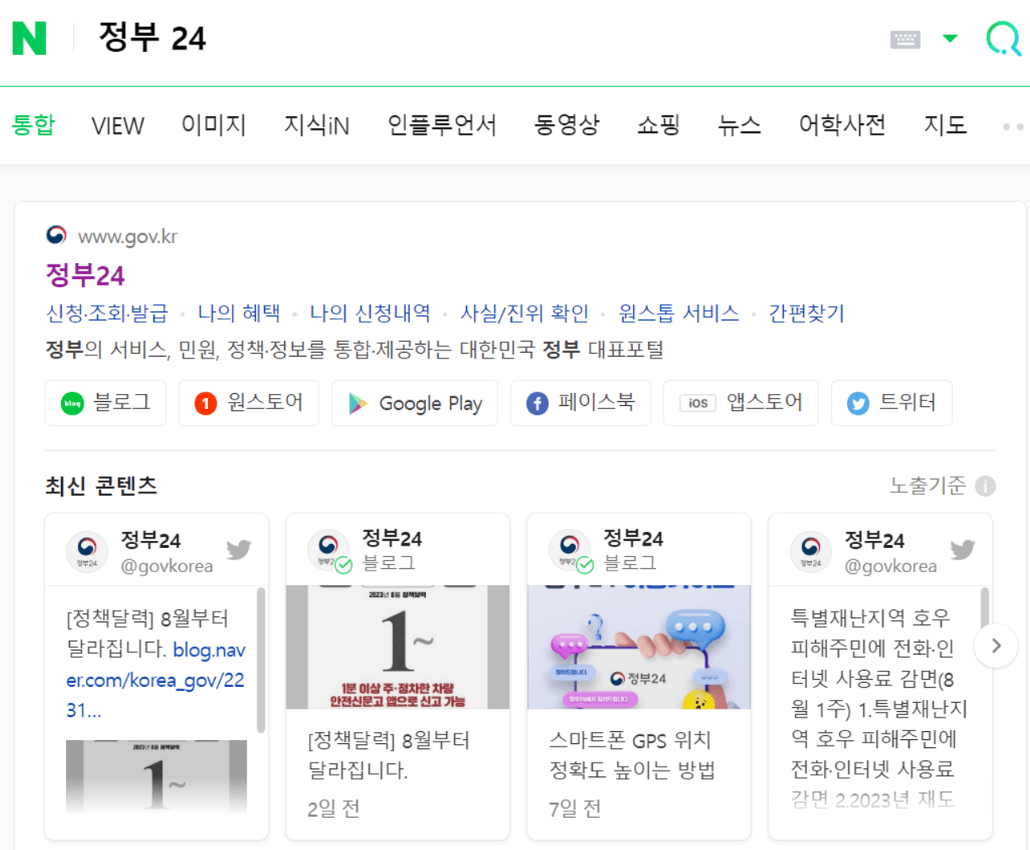Open search with the magnifier icon
The image size is (1030, 850).
[x=1002, y=38]
